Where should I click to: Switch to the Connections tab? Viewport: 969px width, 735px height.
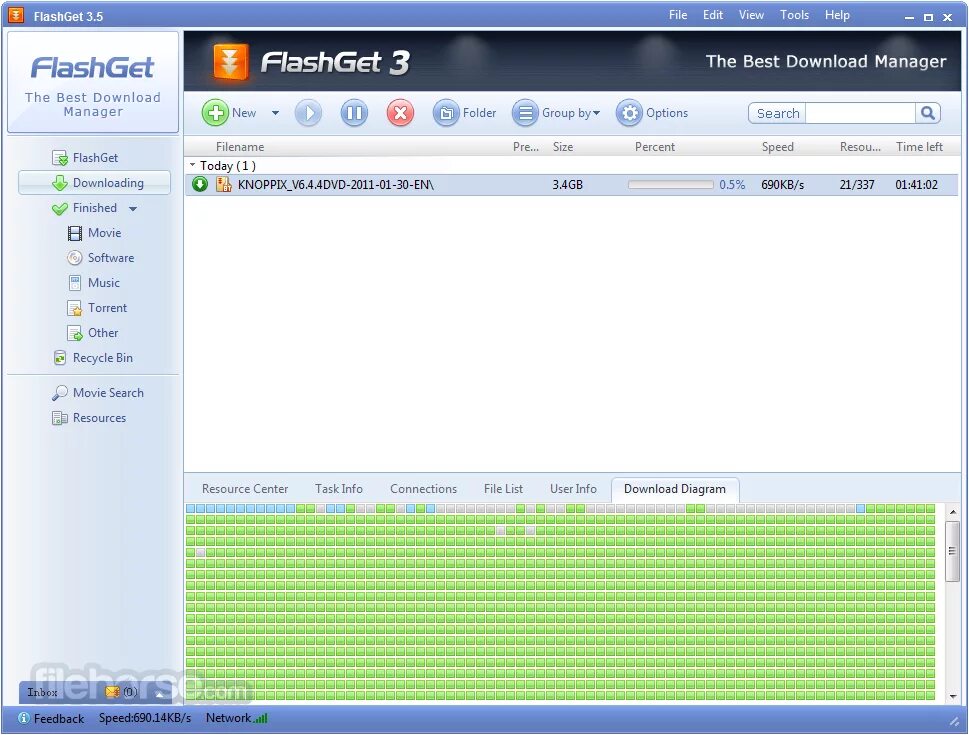(423, 489)
